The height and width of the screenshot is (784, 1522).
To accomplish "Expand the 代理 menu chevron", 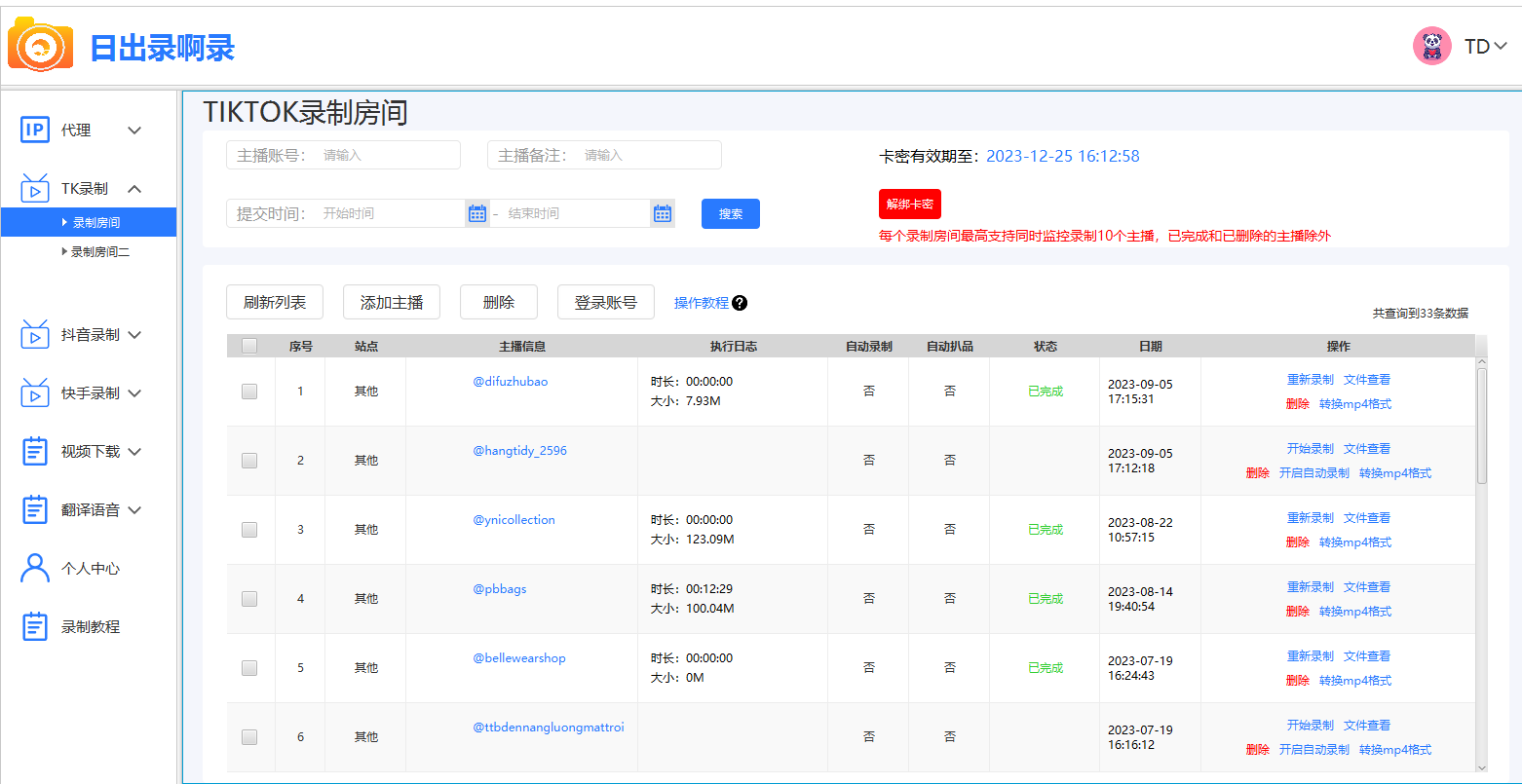I will (x=134, y=130).
